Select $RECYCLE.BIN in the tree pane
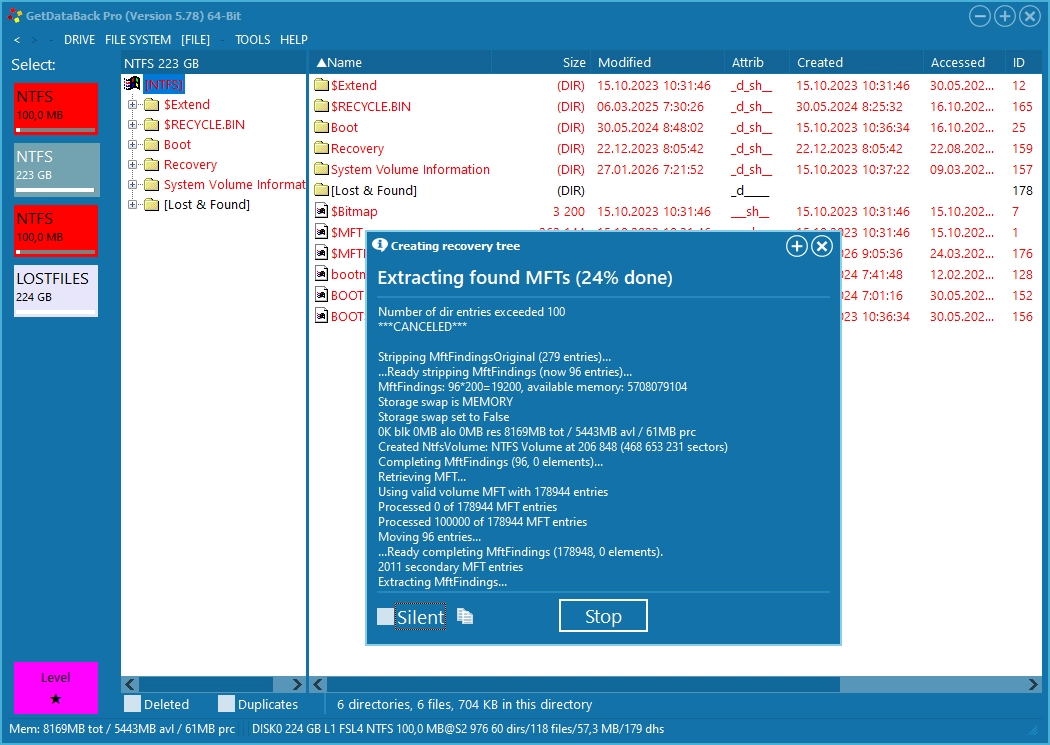The image size is (1050, 745). (x=204, y=125)
